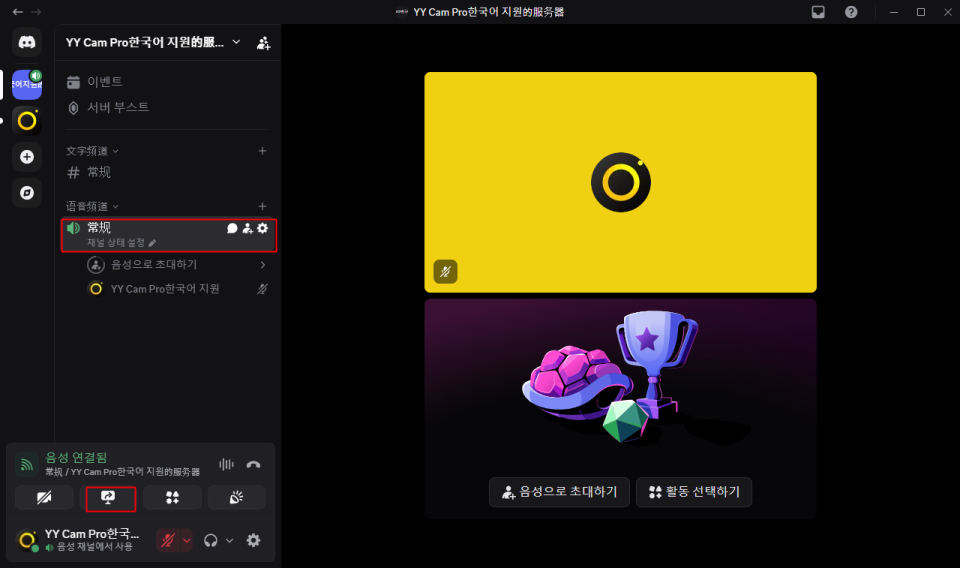Toggle noise suppression waveform icon

(x=226, y=465)
